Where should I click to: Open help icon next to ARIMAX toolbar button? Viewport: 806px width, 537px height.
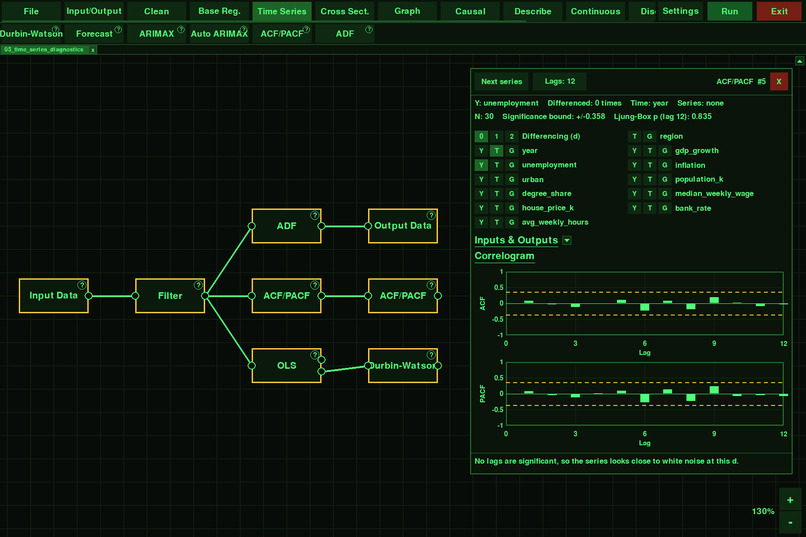181,30
